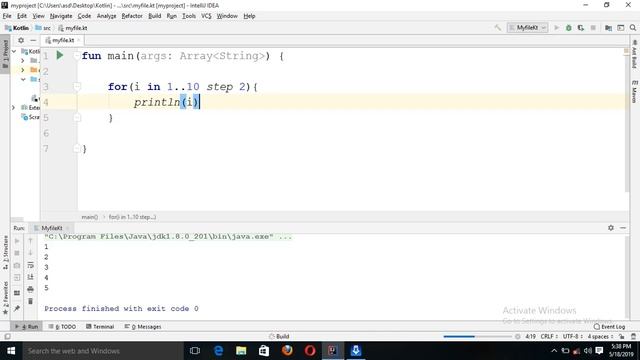The image size is (640, 360).
Task: Expand External Libraries in project tree
Action: [13, 107]
